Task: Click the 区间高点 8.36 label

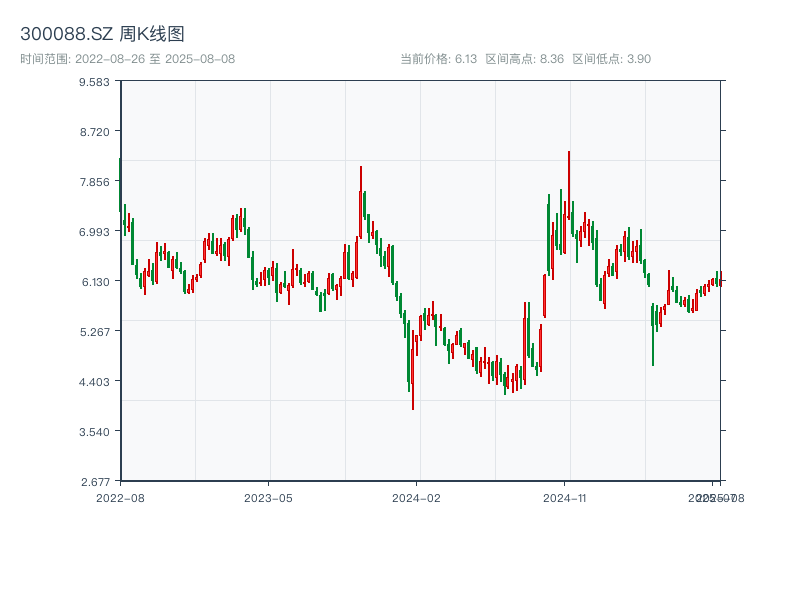Action: (x=524, y=59)
